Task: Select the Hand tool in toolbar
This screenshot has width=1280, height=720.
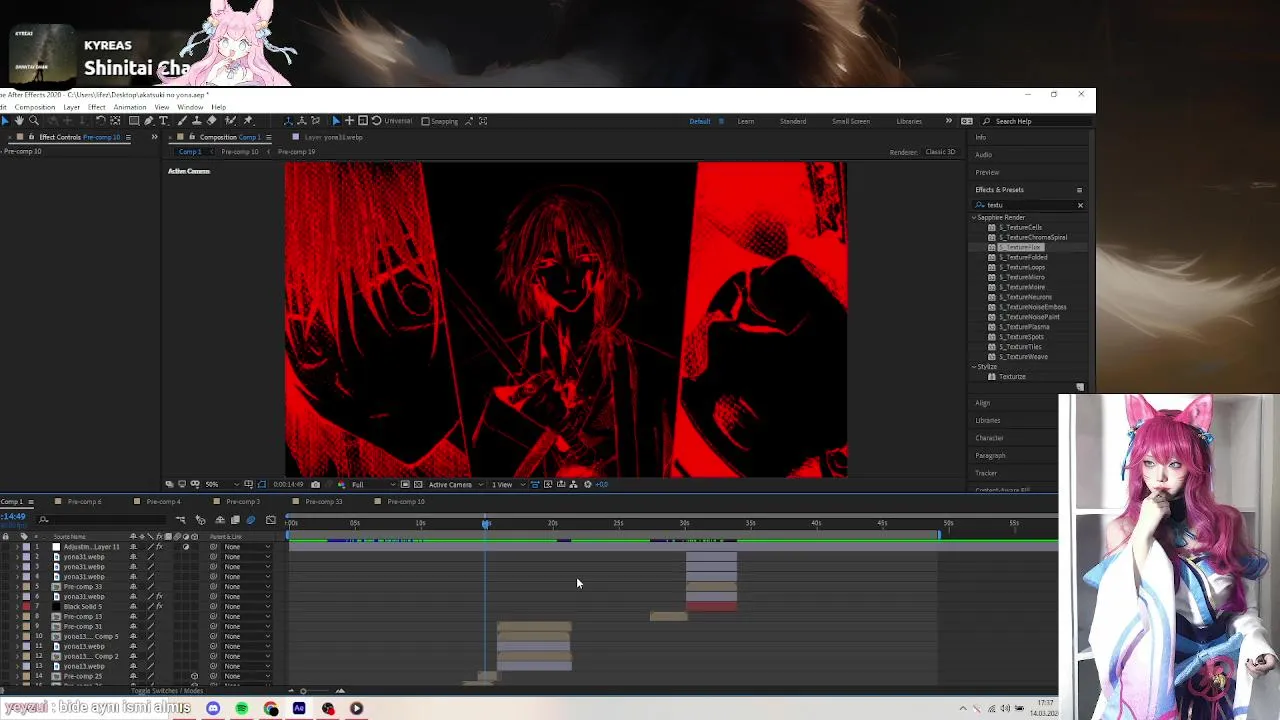Action: [x=19, y=121]
